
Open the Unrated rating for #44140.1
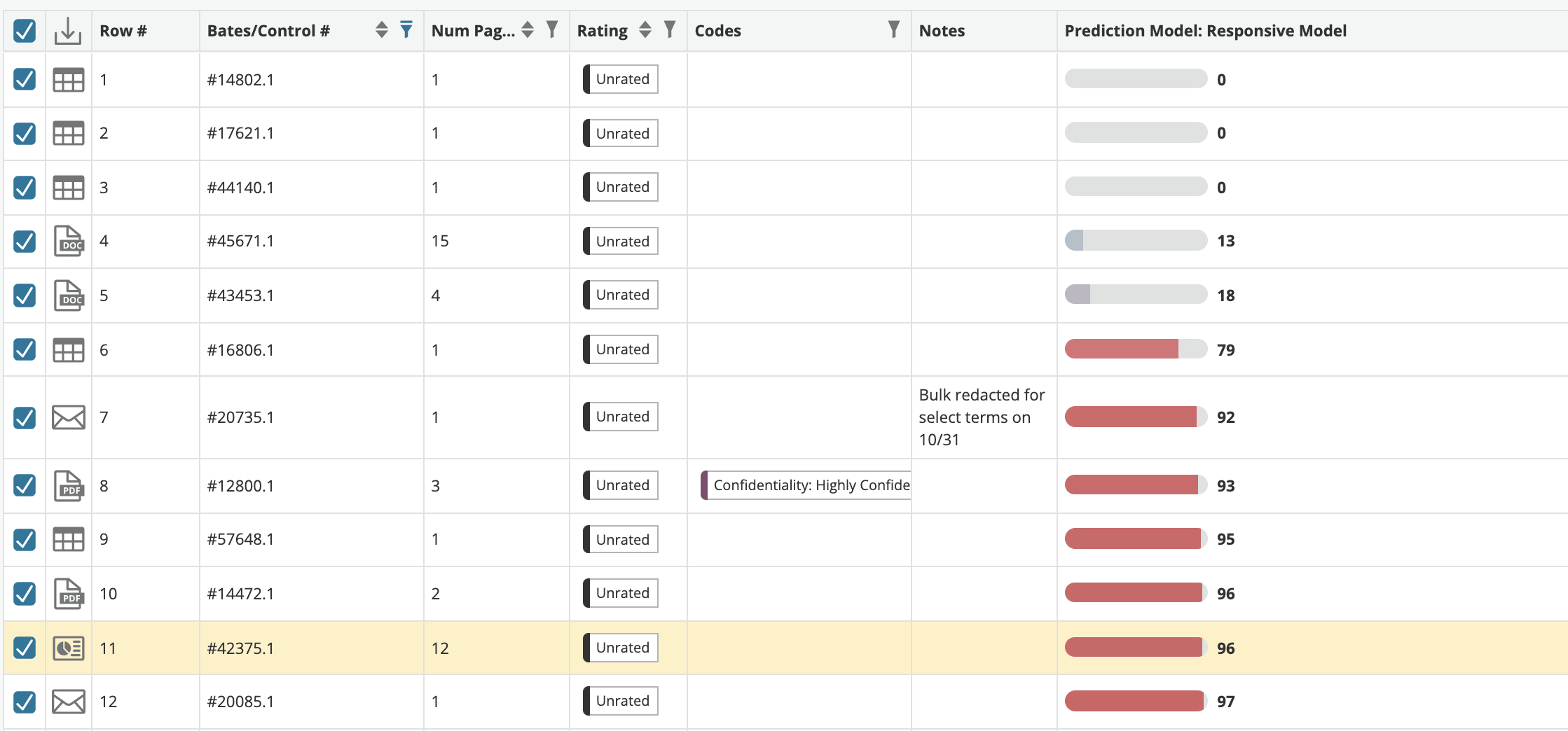click(621, 187)
